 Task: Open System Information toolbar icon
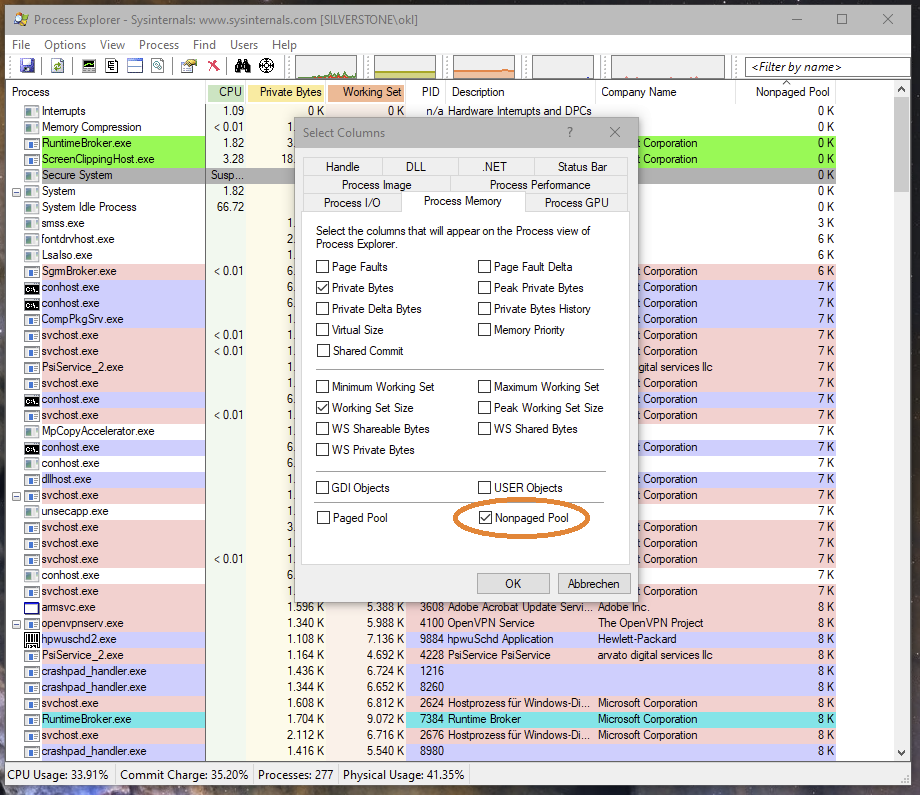click(x=89, y=66)
